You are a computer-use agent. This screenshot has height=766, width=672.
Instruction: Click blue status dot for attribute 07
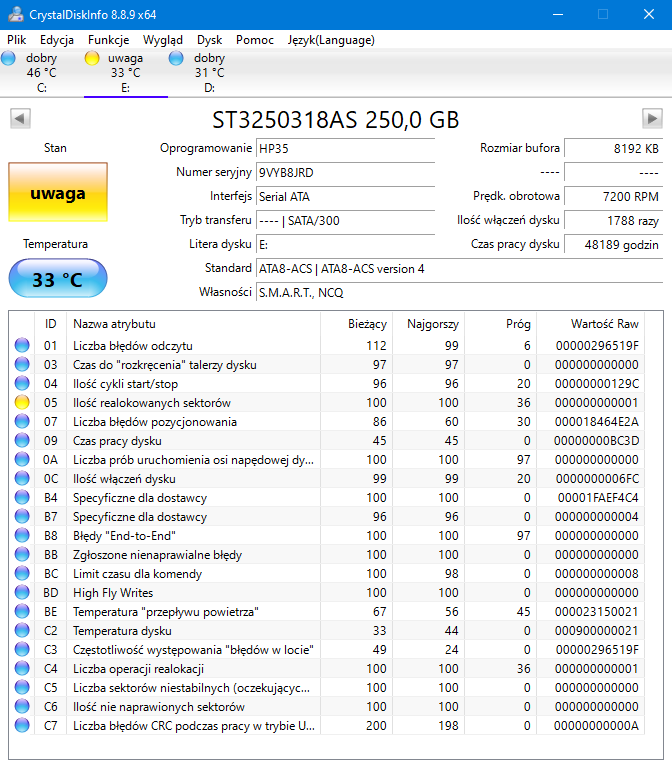pyautogui.click(x=22, y=422)
